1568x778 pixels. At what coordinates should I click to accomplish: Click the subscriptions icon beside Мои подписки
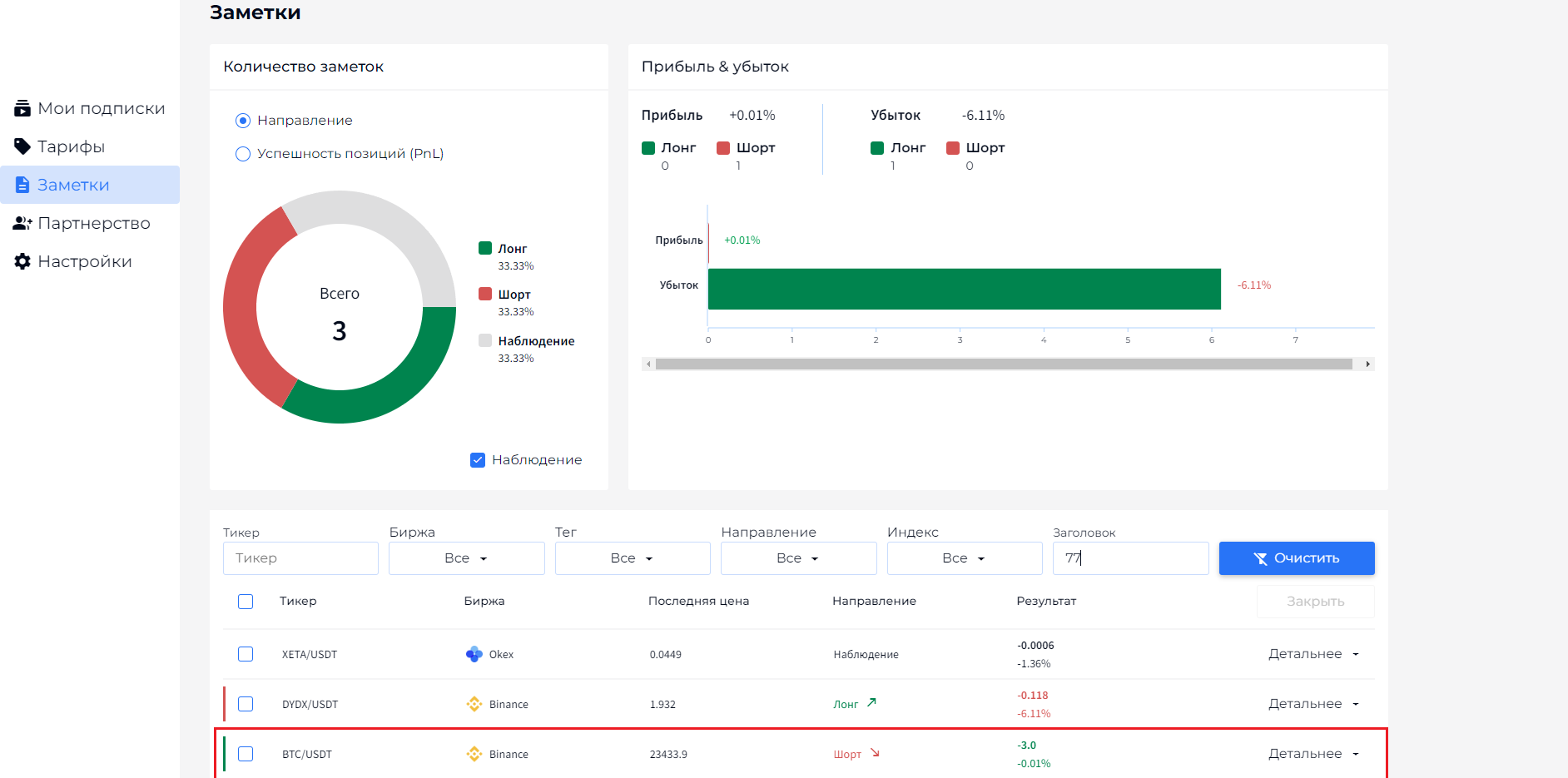[22, 108]
